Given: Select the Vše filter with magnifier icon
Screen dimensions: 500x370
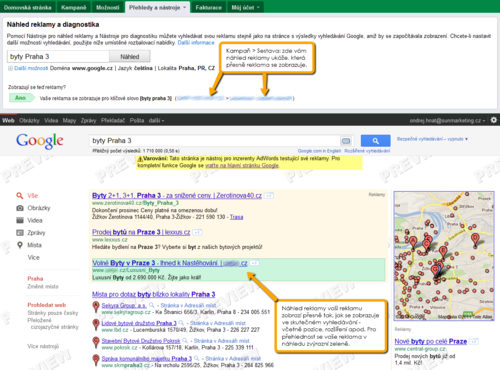Looking at the screenshot, I should point(27,196).
